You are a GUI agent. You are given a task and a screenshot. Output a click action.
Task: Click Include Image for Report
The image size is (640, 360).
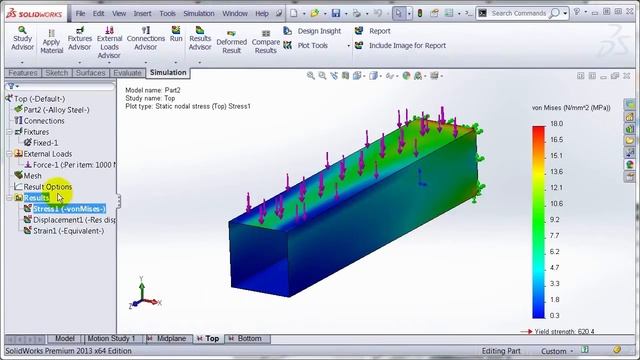click(400, 45)
